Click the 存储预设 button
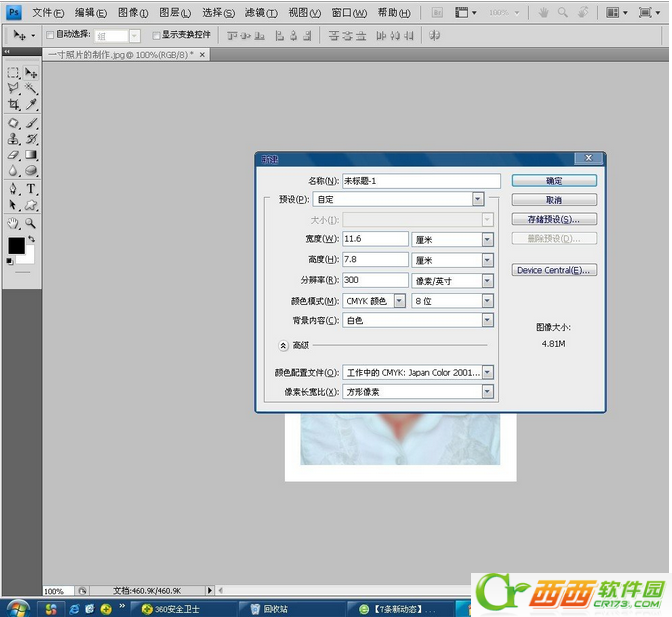The height and width of the screenshot is (617, 672). [554, 219]
